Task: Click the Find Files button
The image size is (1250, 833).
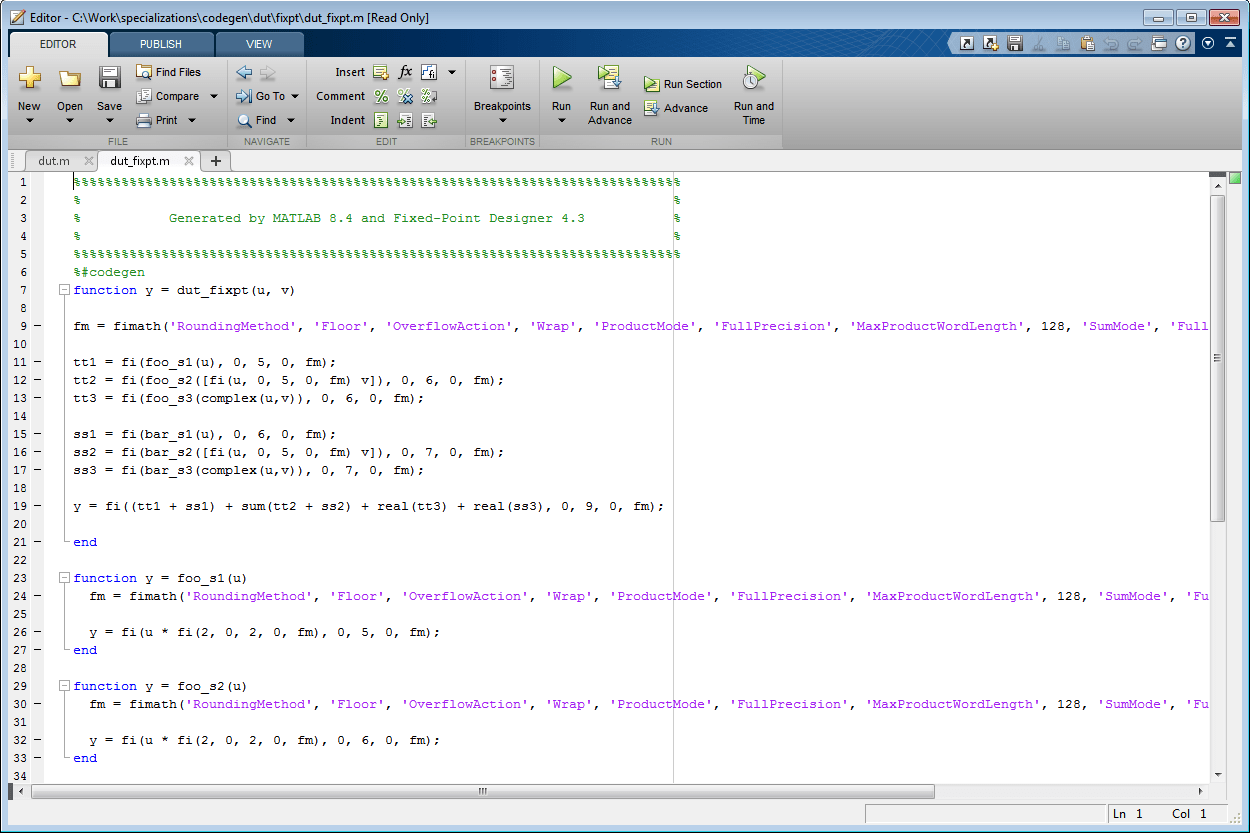Action: coord(168,72)
